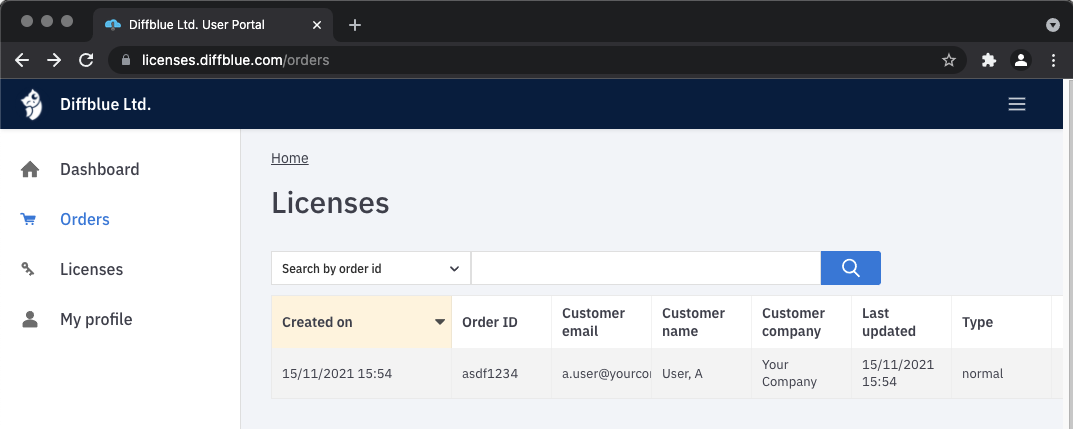The image size is (1073, 429).
Task: Click the blue magnifier search button
Action: (x=850, y=268)
